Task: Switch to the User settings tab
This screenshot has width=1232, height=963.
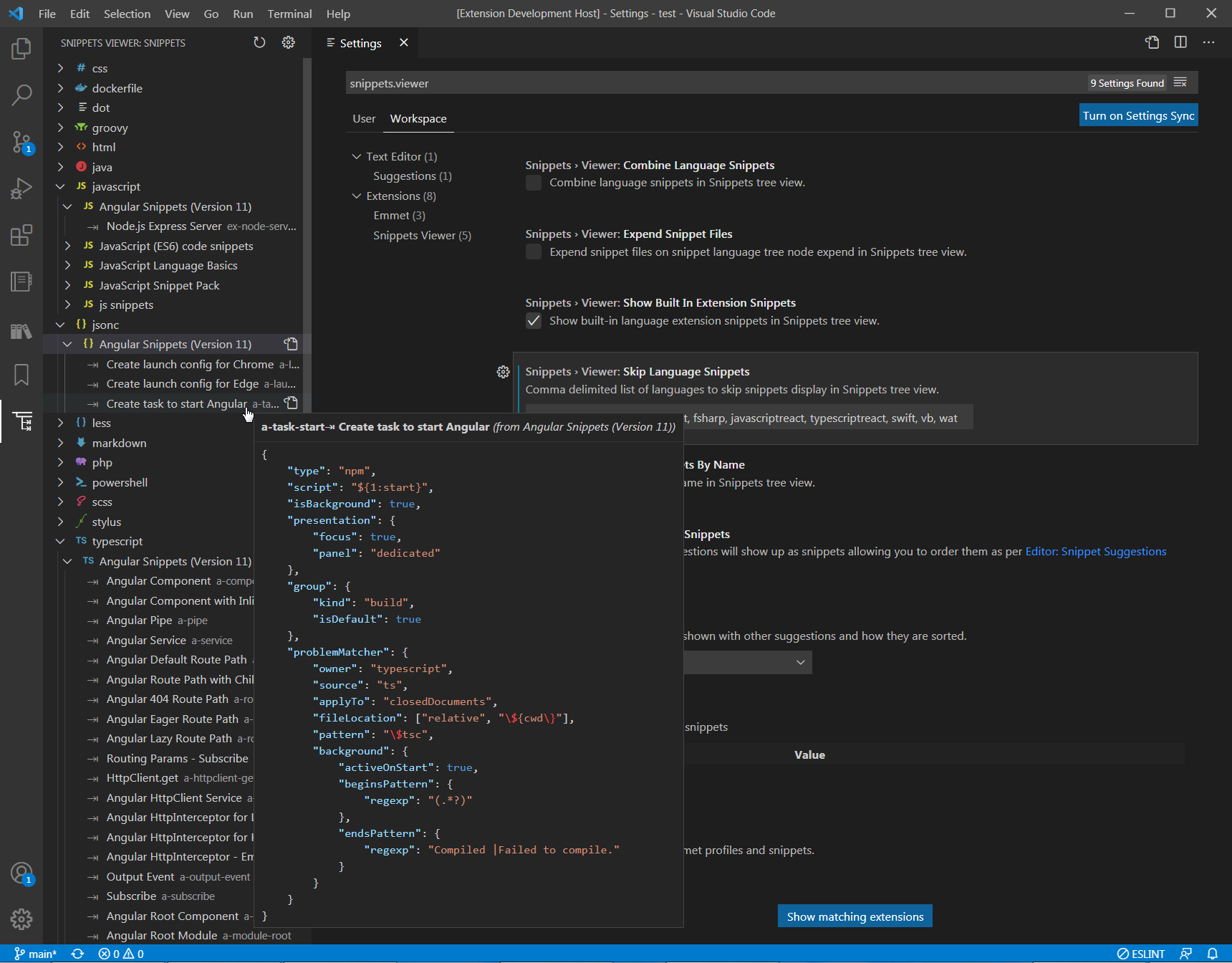Action: coord(364,119)
